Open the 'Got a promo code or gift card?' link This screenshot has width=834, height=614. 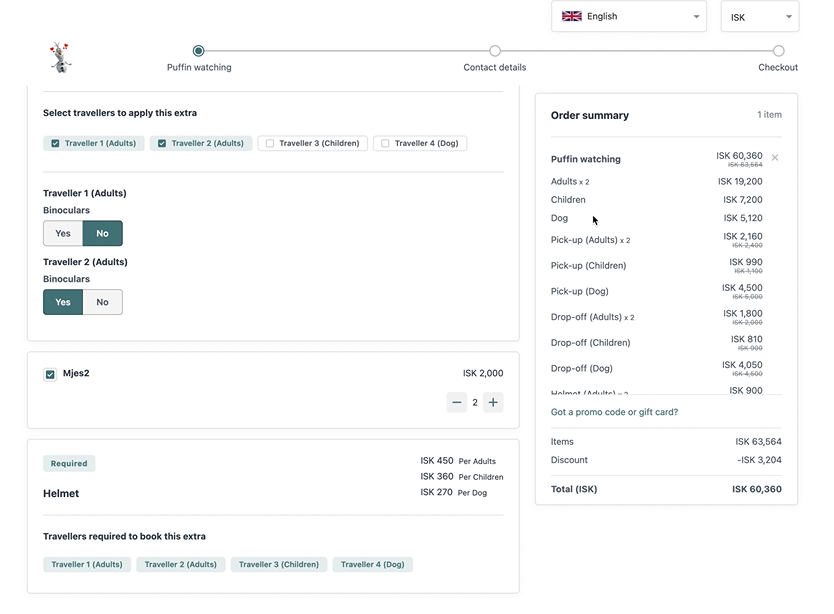[x=613, y=411]
